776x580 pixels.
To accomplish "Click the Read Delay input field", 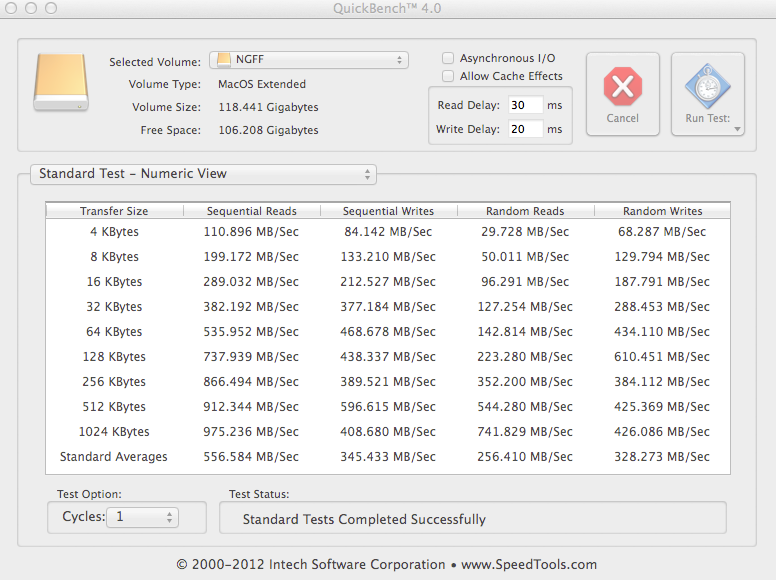I will pyautogui.click(x=526, y=105).
